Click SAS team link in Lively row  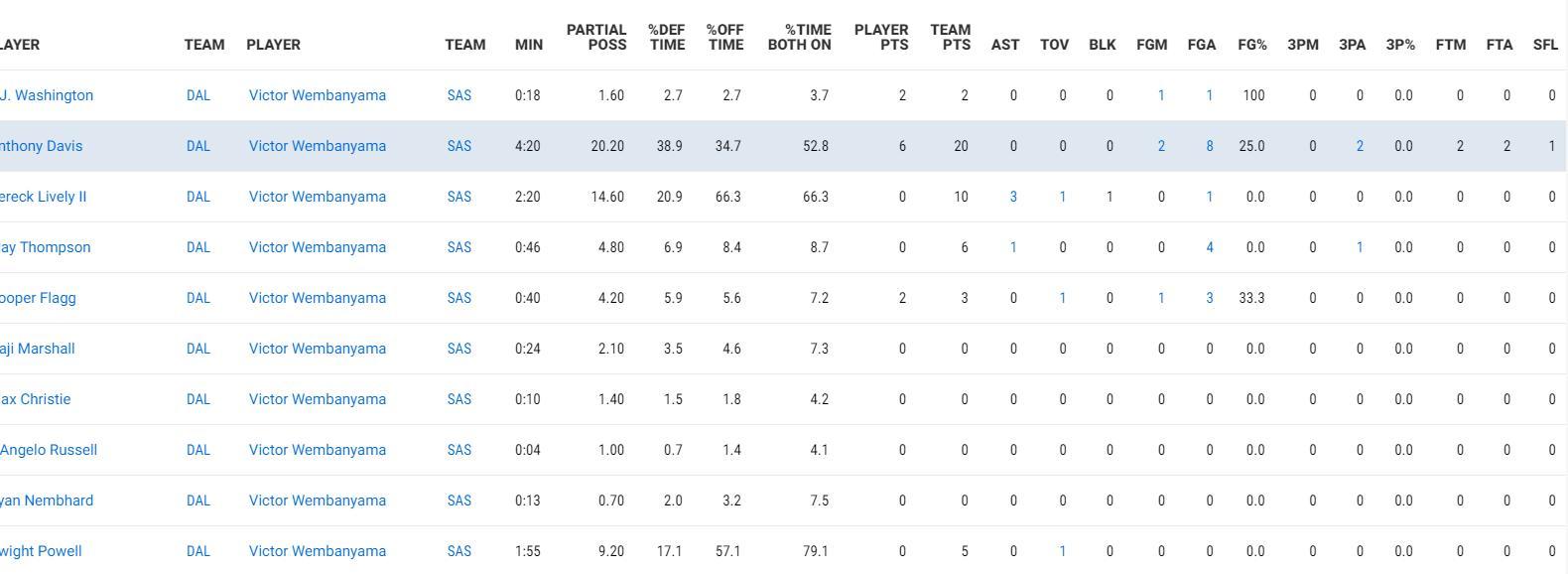459,197
